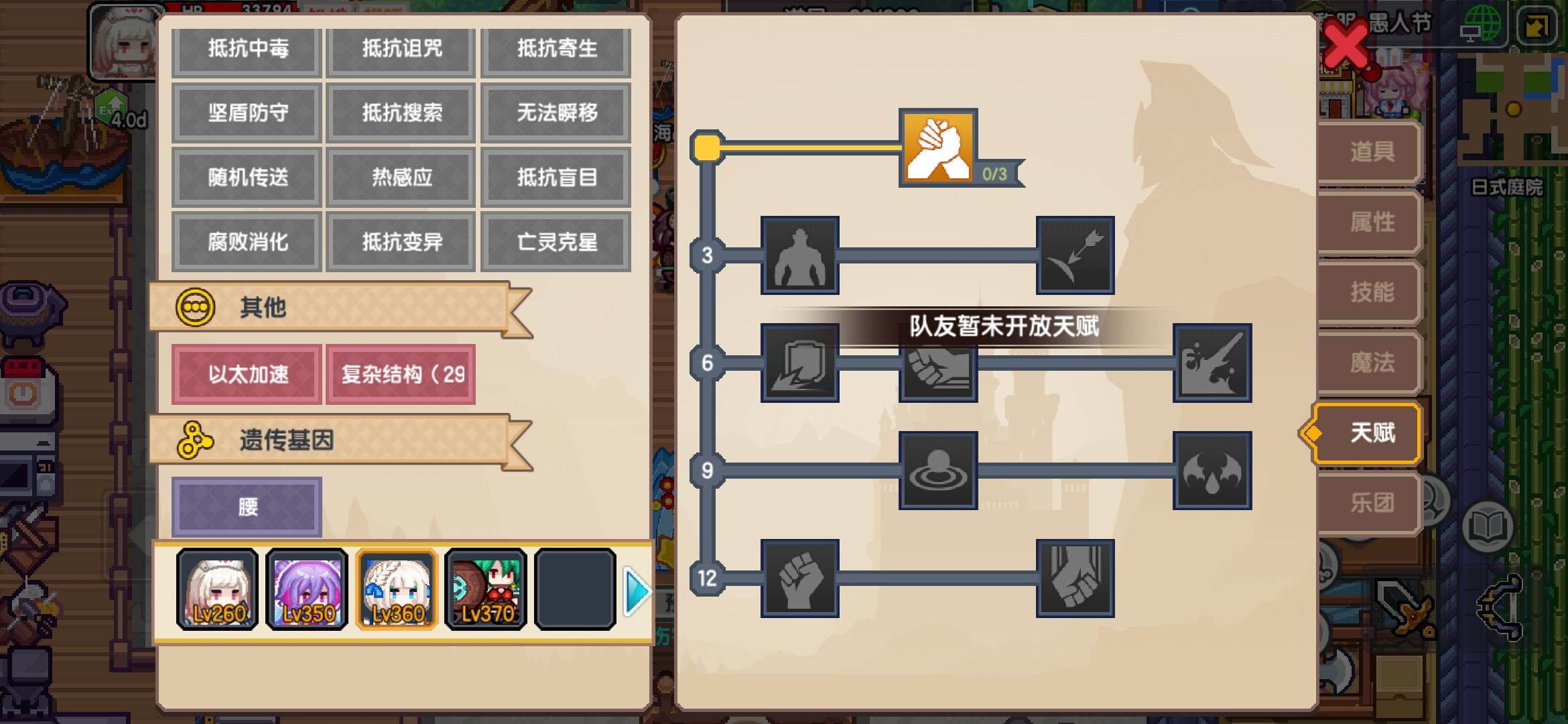Select the orb ripple talent at tier 9
This screenshot has width=1568, height=724.
[937, 471]
